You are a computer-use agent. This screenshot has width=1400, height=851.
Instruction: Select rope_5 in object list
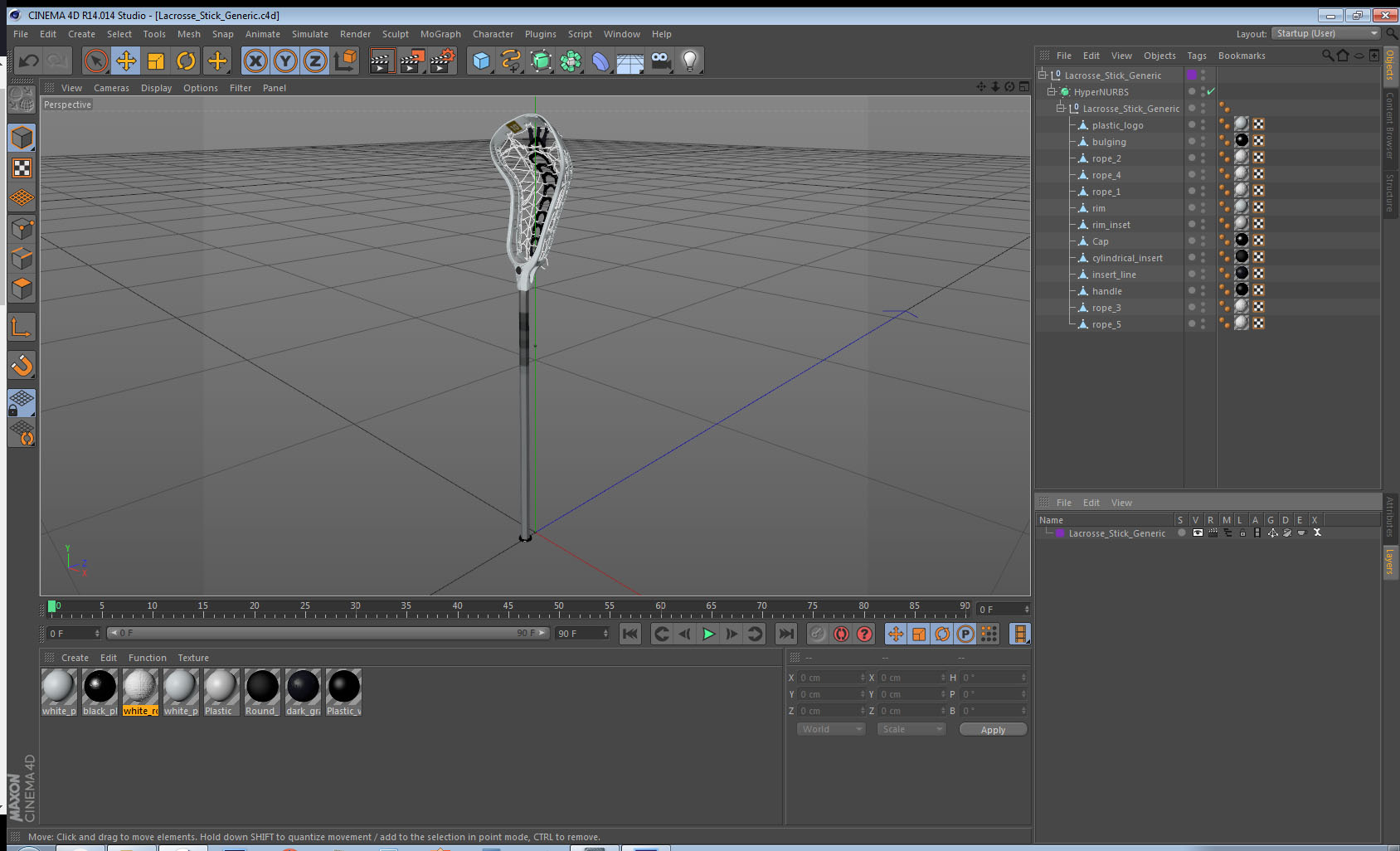click(x=1106, y=324)
